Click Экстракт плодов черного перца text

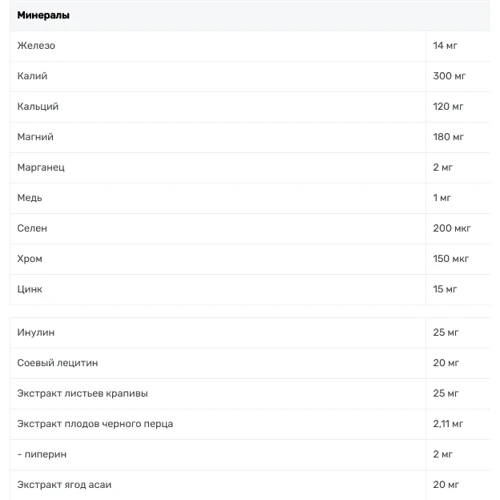pos(95,424)
